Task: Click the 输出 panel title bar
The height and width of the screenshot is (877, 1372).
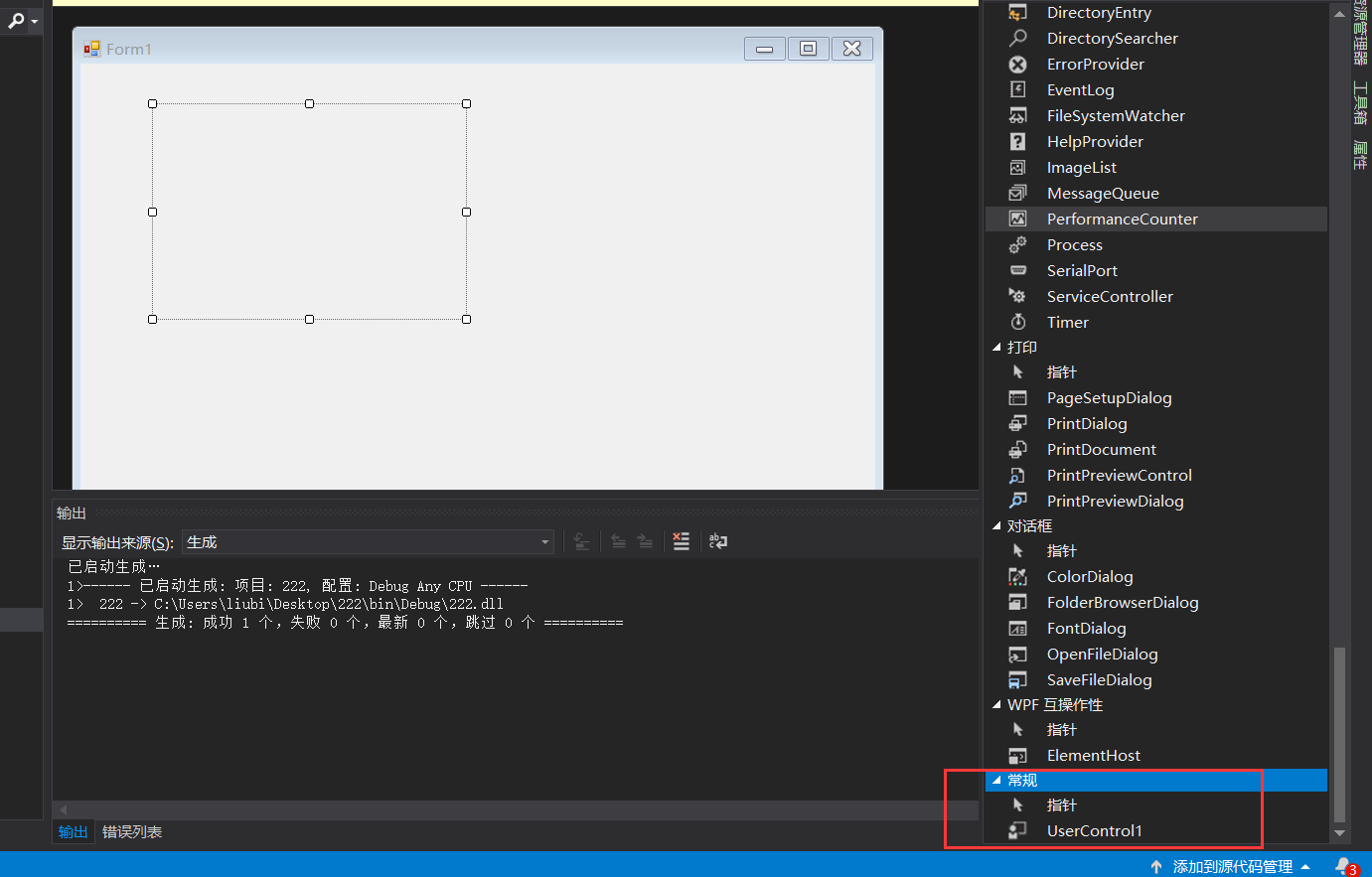Action: coord(516,512)
